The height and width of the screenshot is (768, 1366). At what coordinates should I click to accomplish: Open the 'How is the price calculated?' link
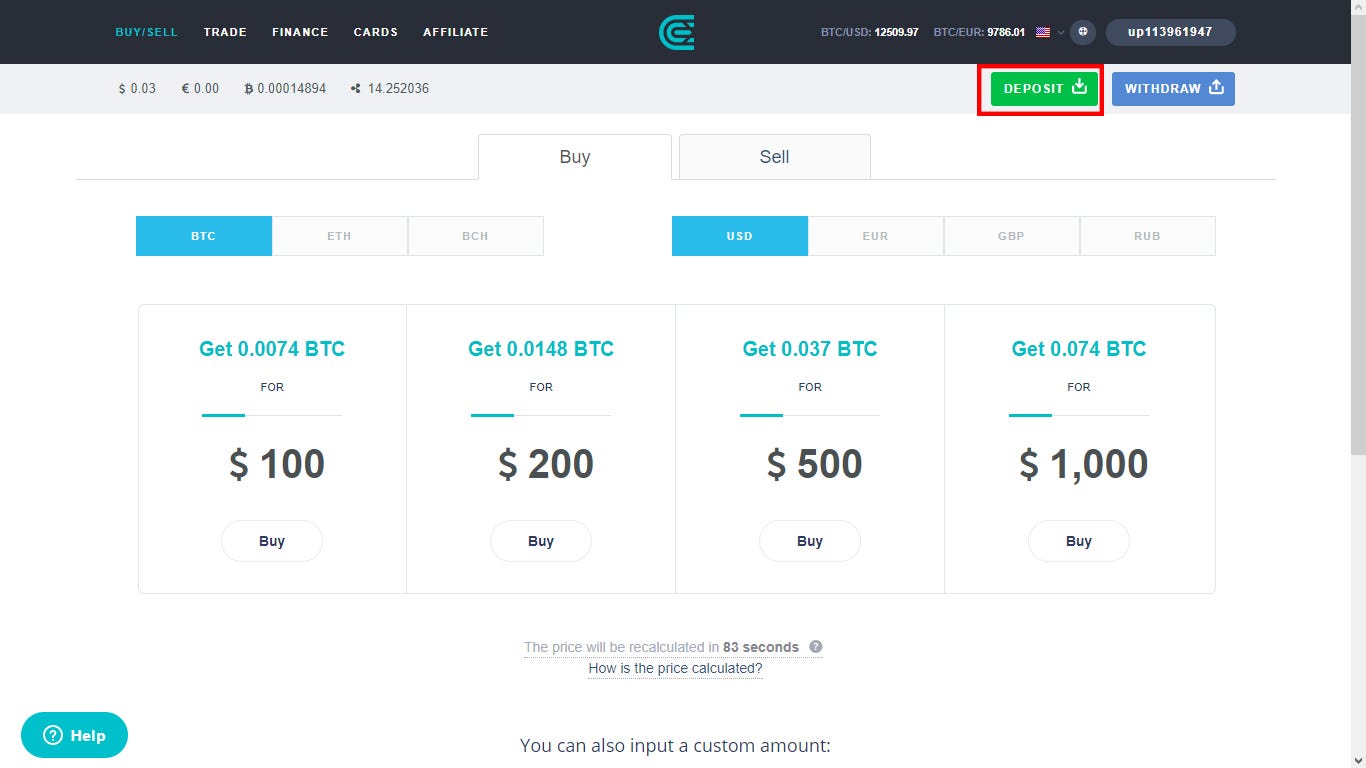tap(675, 668)
